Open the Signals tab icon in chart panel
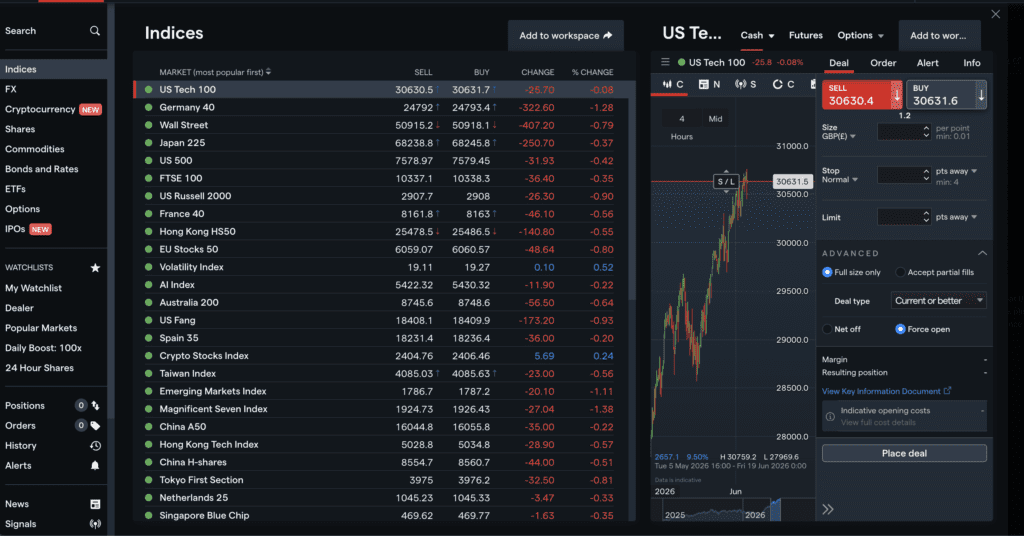 740,84
